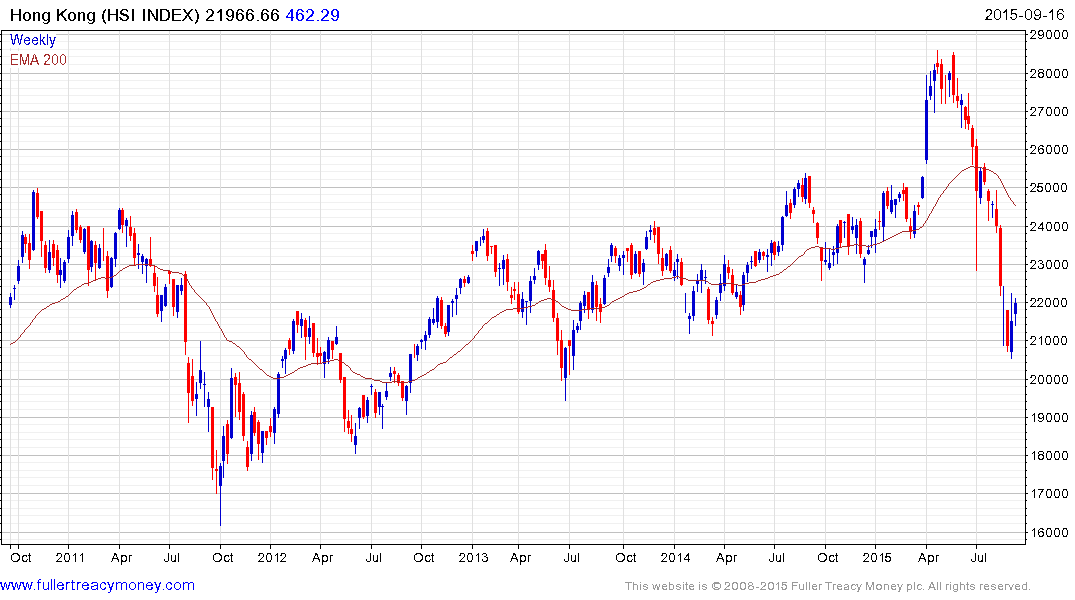Click the 26000 price axis label
Viewport: 1075px width, 600px height.
coord(1048,149)
